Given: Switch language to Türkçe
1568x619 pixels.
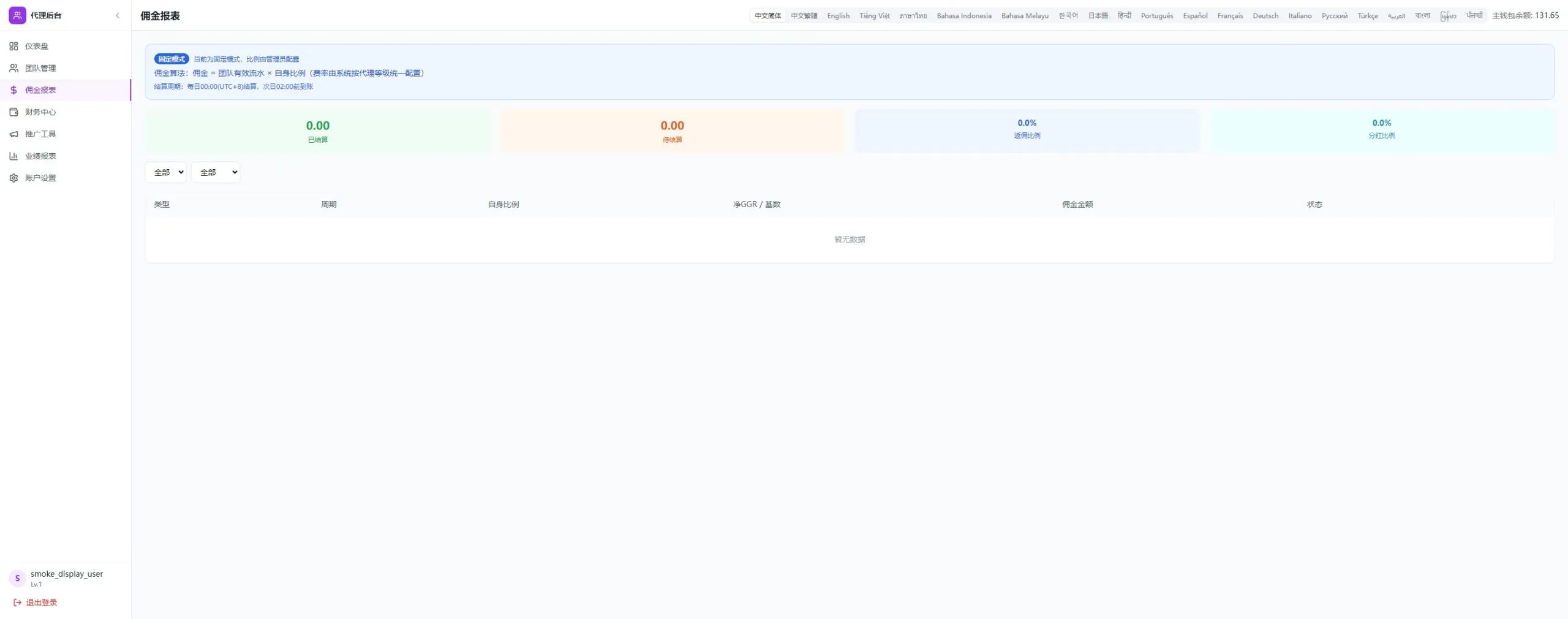Looking at the screenshot, I should point(1367,16).
